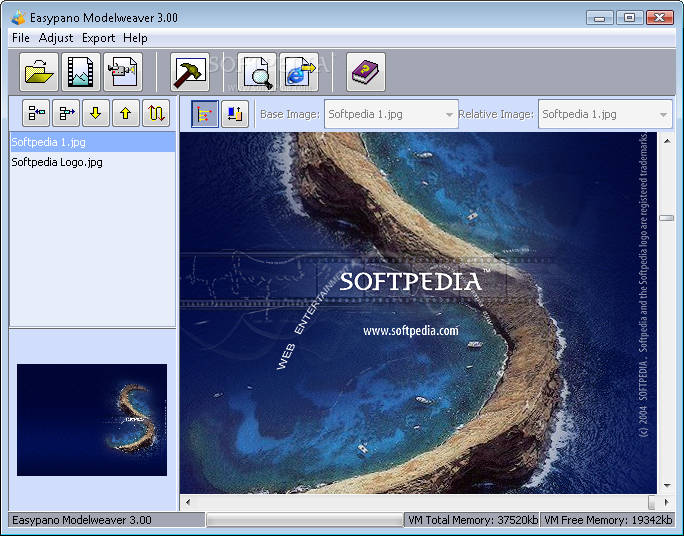Click the preview thumbnail of the S island

pos(92,420)
